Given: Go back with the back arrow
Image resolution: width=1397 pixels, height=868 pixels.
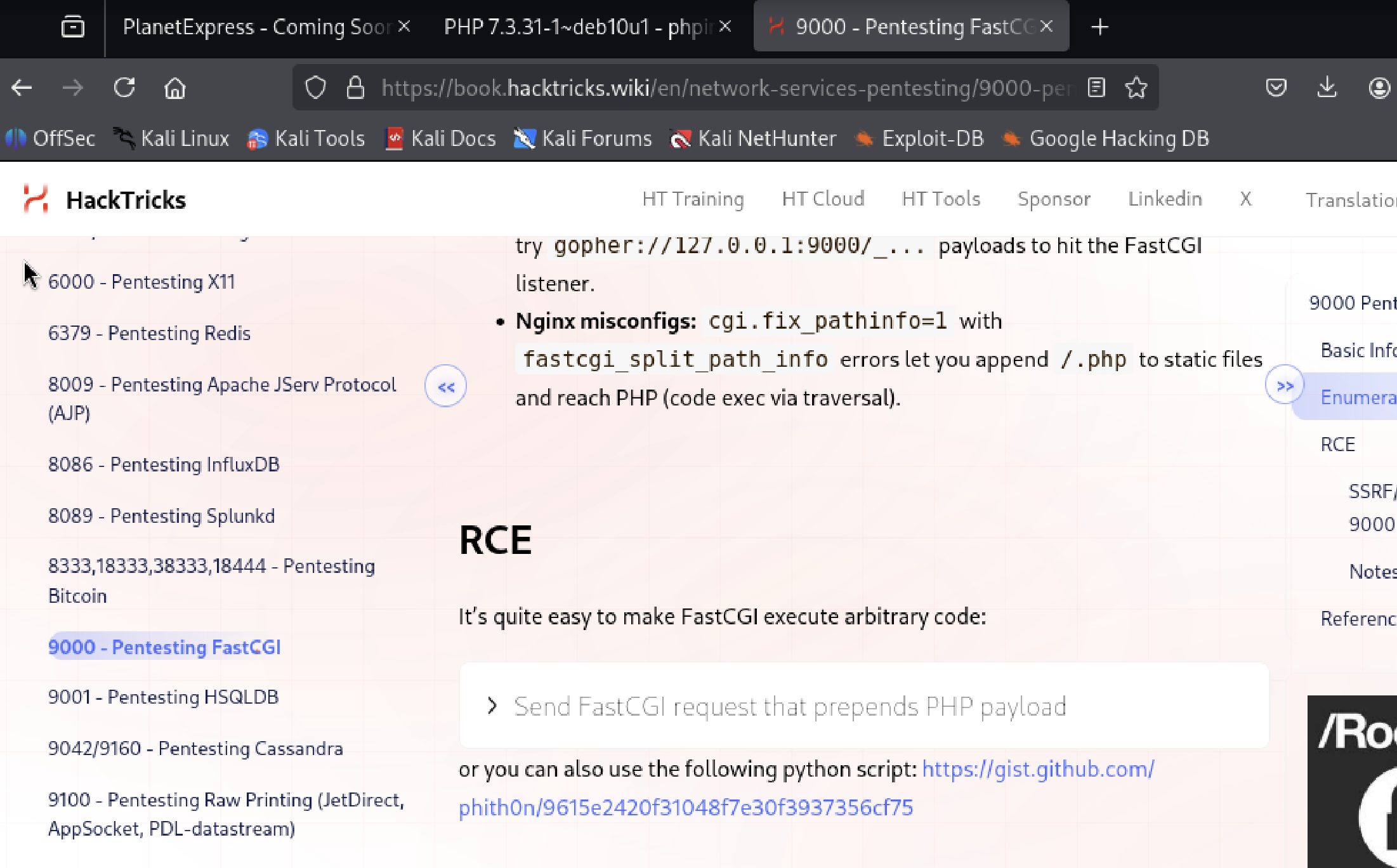Looking at the screenshot, I should 22,88.
